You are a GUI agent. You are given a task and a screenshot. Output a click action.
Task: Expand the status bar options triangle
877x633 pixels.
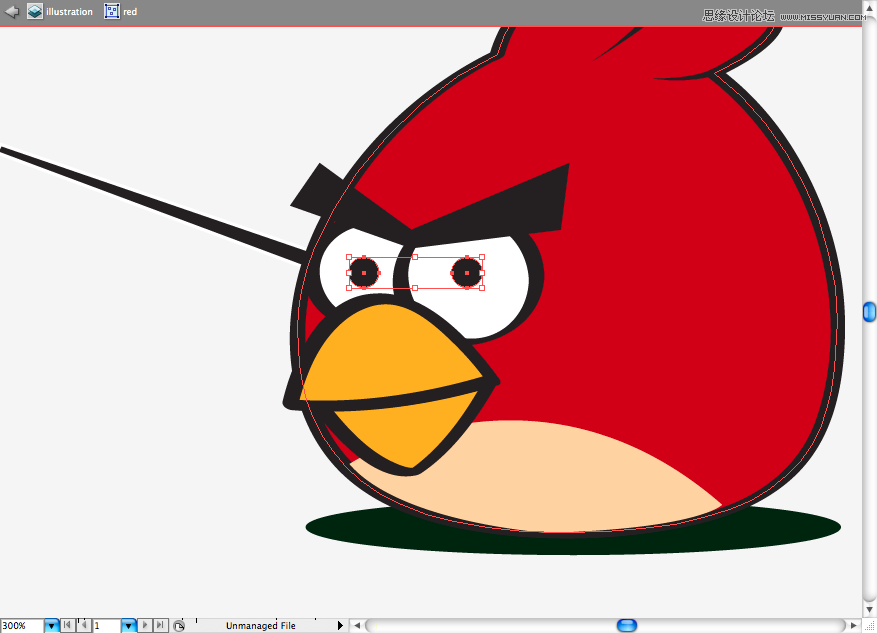click(340, 625)
